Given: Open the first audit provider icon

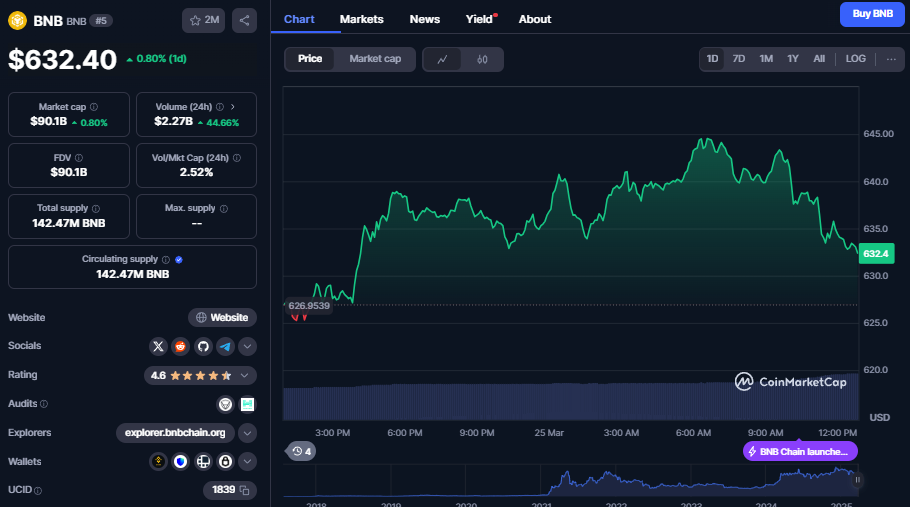Looking at the screenshot, I should [225, 404].
